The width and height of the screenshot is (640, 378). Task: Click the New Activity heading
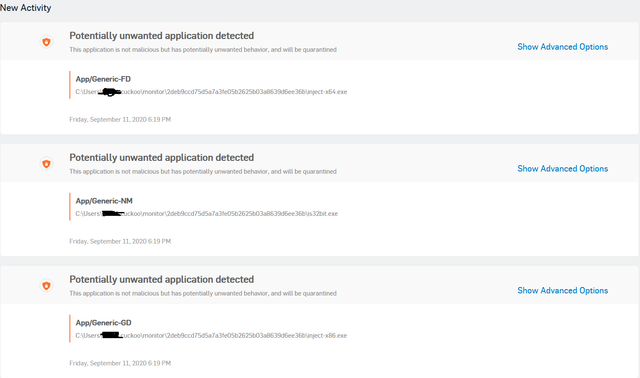pyautogui.click(x=26, y=8)
